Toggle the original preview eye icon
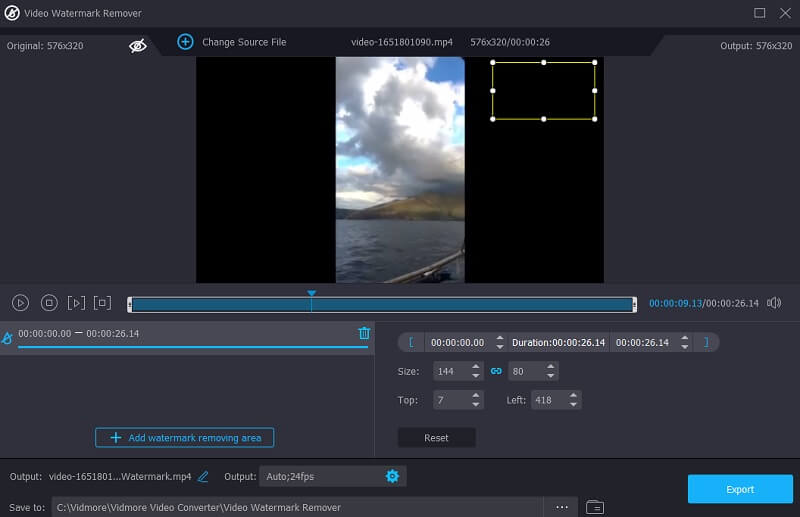The height and width of the screenshot is (517, 800). 138,45
